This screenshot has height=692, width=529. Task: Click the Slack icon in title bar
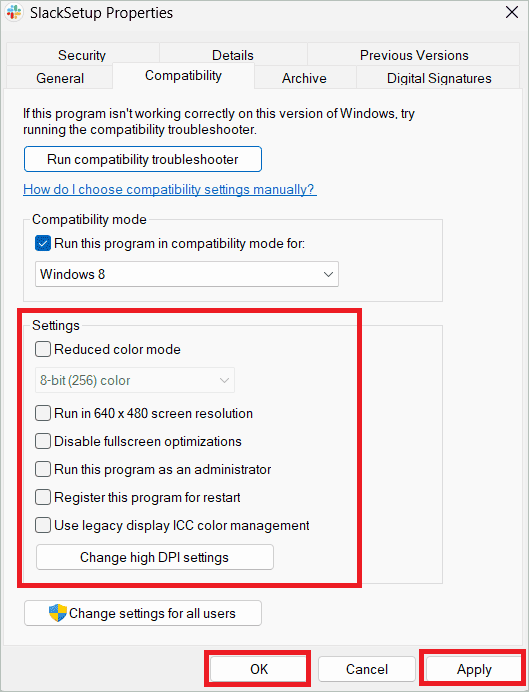coord(14,12)
